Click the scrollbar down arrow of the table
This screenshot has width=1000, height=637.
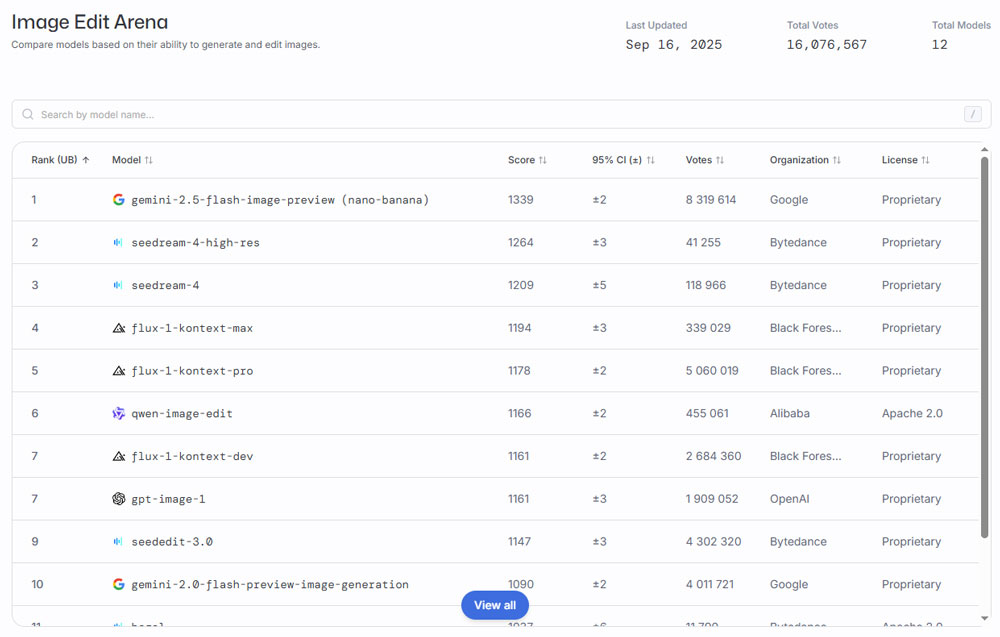click(985, 618)
